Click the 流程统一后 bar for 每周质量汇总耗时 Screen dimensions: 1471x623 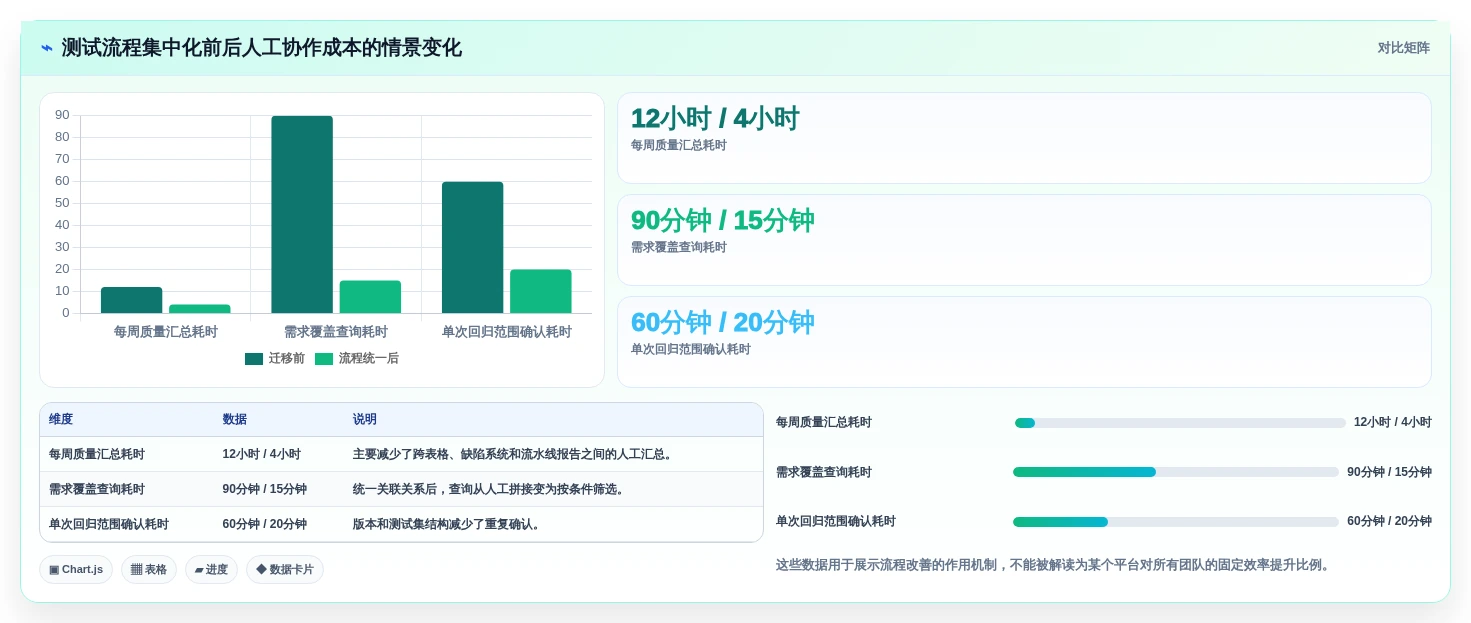tap(200, 309)
